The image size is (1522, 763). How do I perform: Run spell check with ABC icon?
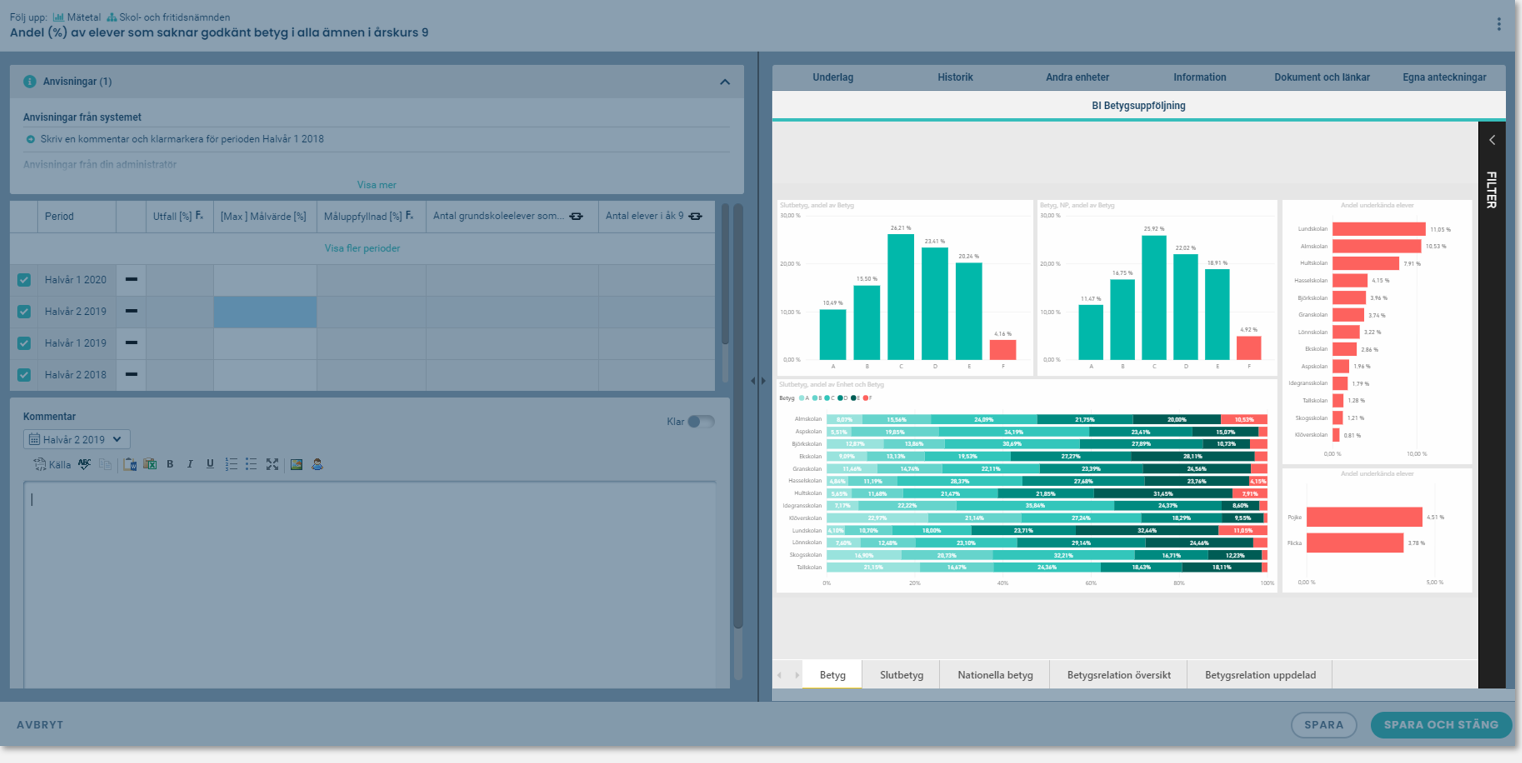(84, 464)
